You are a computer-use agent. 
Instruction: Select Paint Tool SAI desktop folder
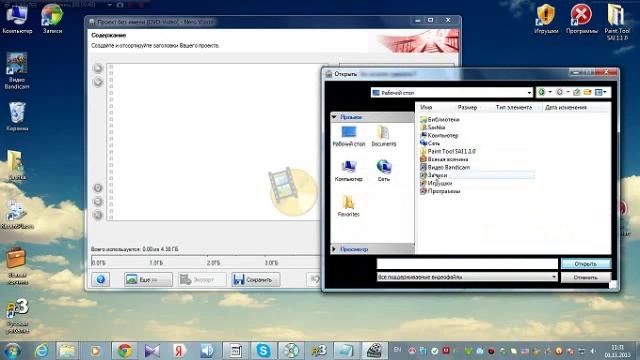617,22
